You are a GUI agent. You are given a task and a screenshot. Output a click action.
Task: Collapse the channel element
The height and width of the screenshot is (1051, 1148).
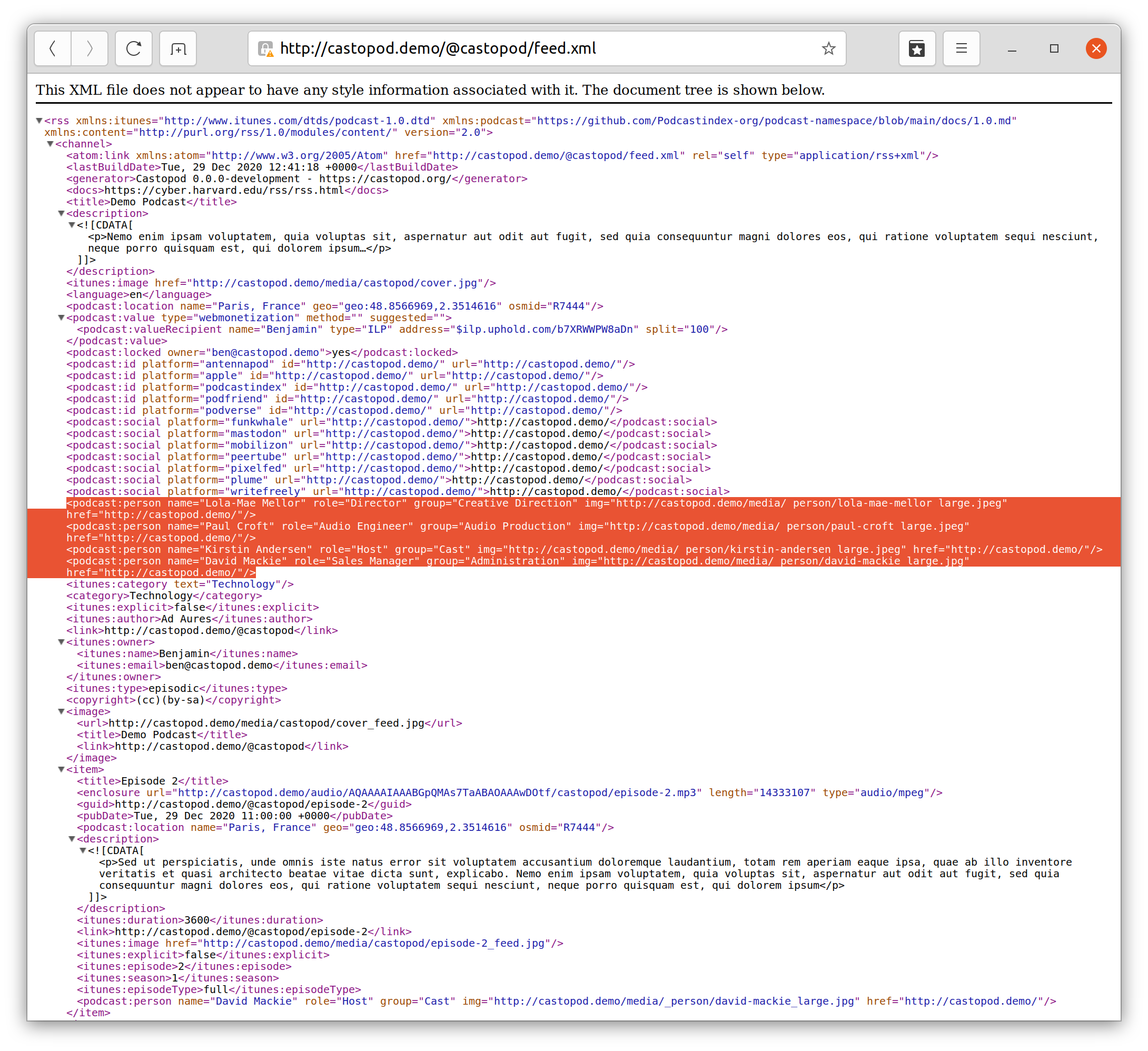point(50,144)
